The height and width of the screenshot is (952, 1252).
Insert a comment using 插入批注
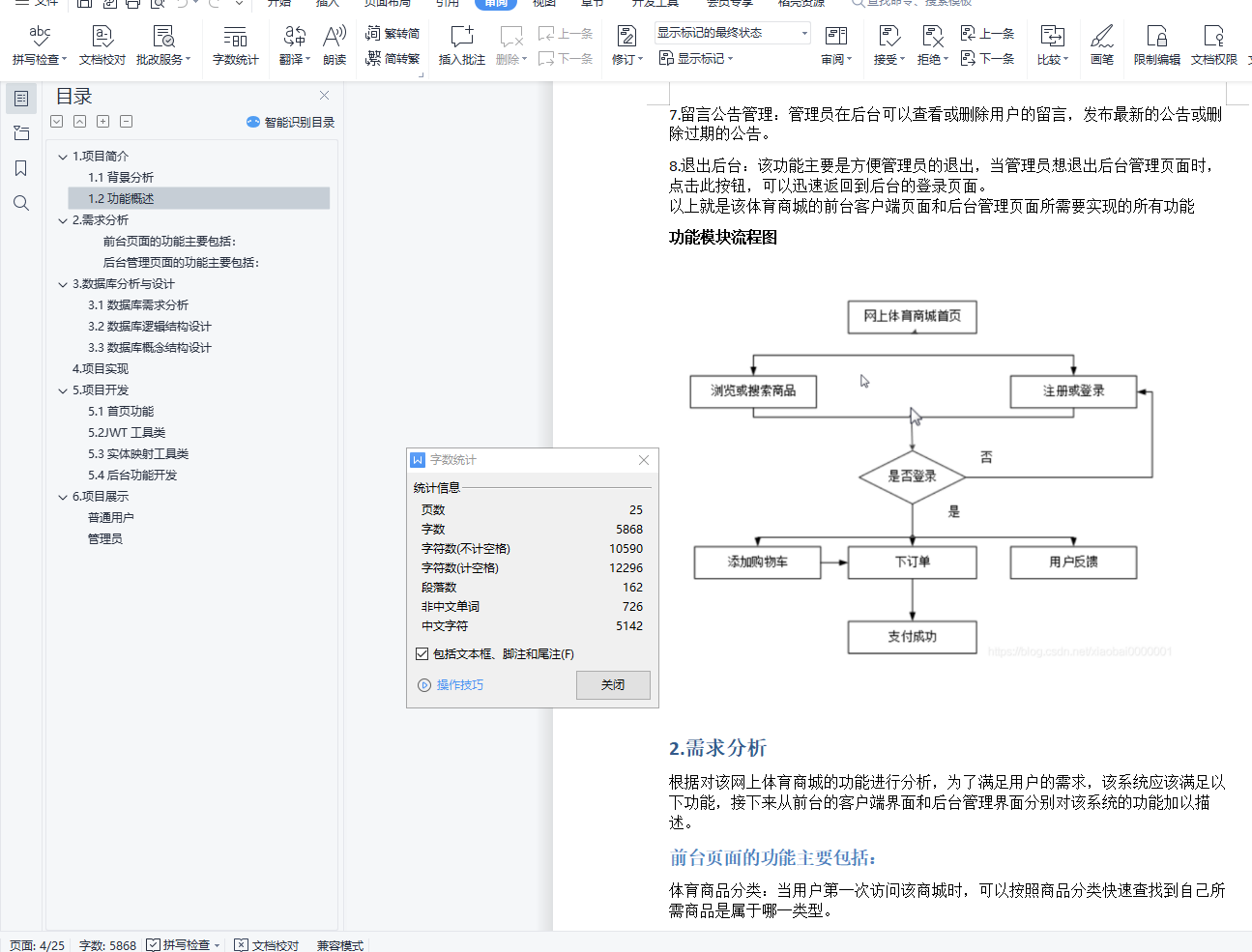click(x=462, y=44)
